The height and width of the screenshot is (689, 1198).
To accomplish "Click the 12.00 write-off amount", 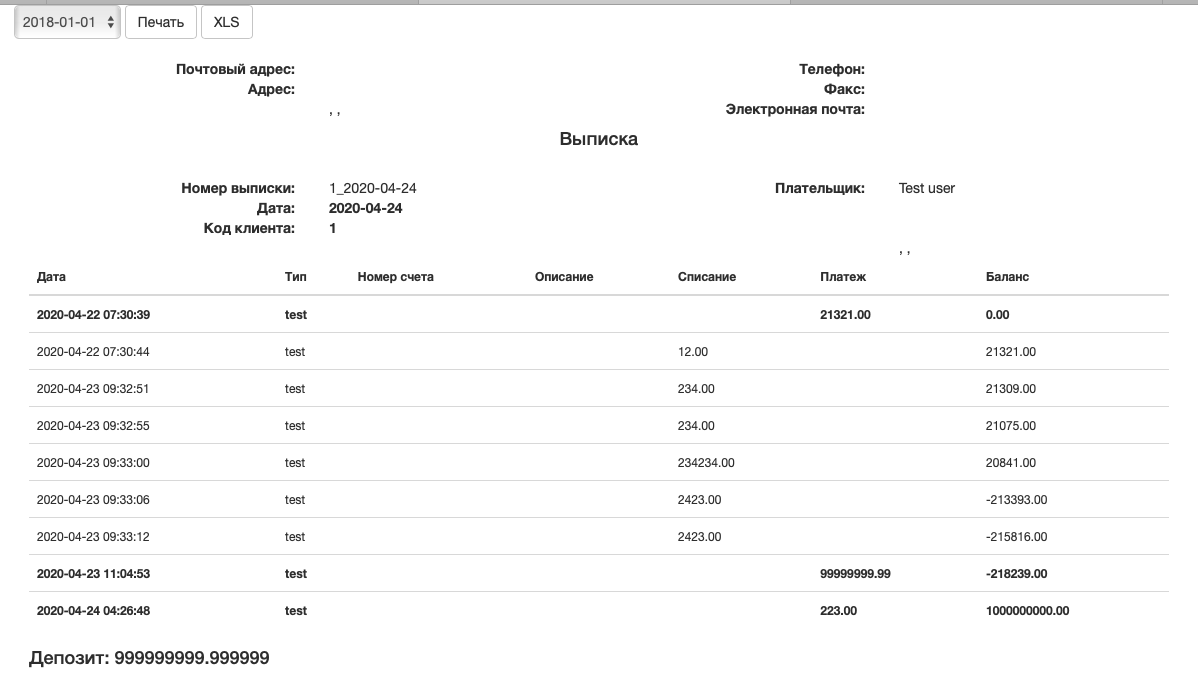I will click(x=692, y=352).
